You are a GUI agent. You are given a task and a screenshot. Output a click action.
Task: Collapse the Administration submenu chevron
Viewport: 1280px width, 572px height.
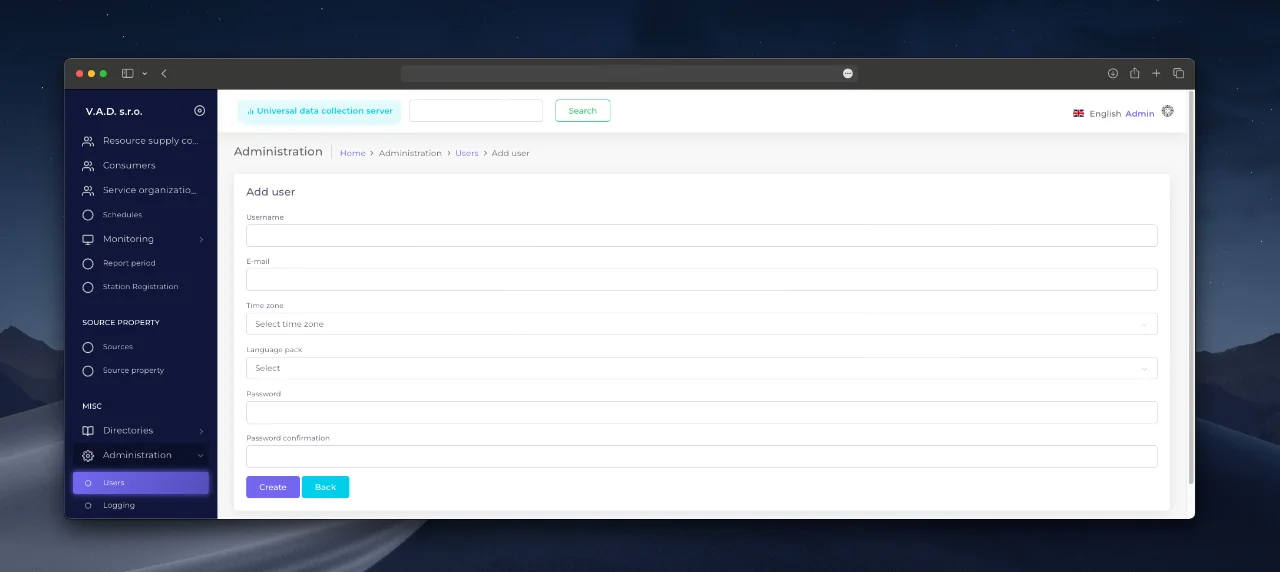pyautogui.click(x=201, y=455)
